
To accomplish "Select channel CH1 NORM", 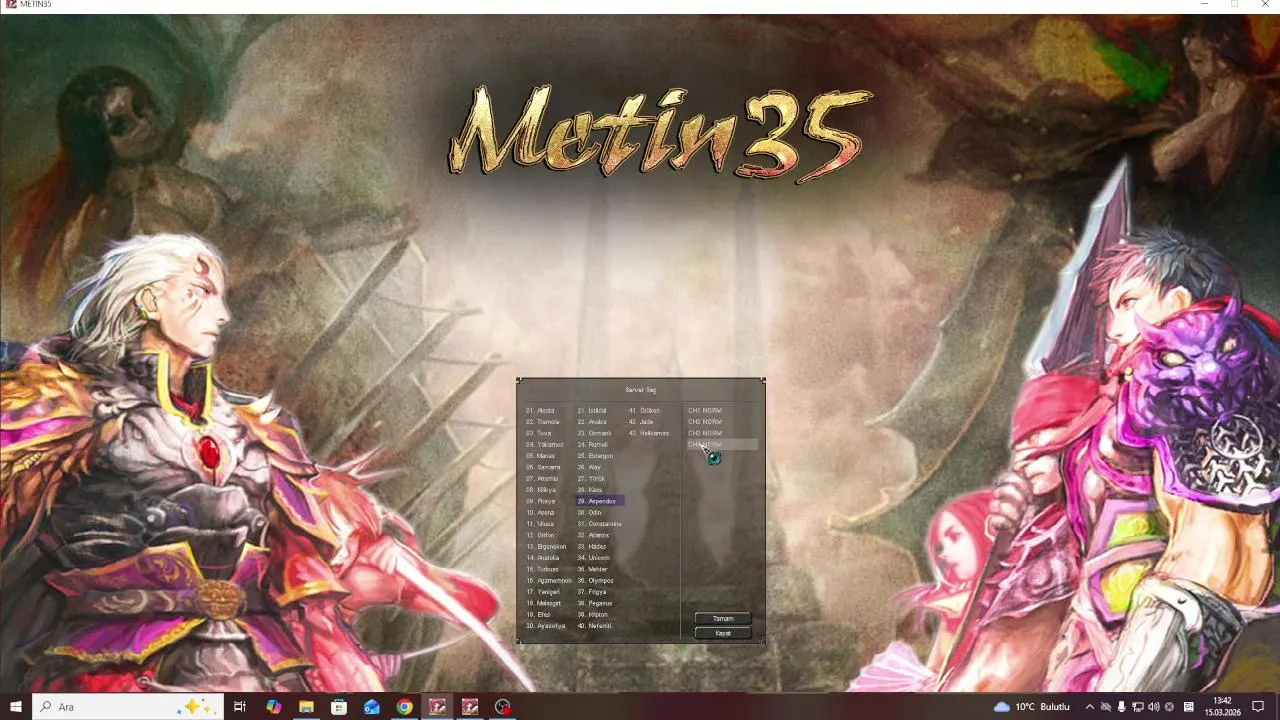I will coord(705,410).
